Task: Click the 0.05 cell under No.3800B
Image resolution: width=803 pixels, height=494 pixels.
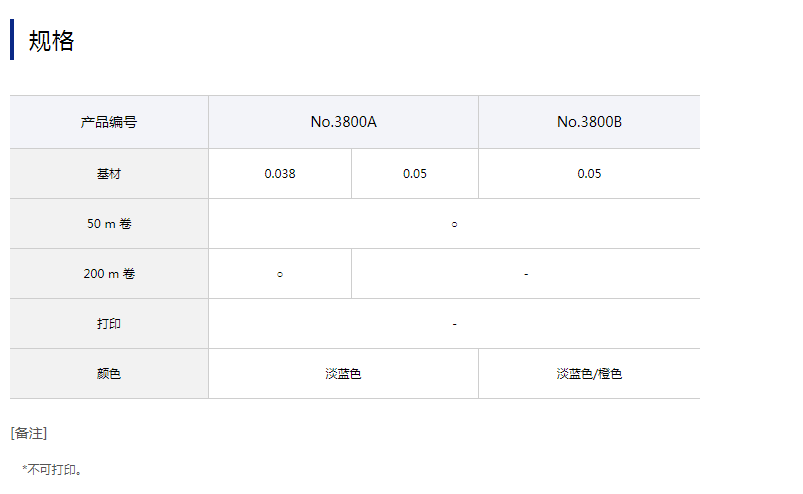Action: pyautogui.click(x=589, y=174)
